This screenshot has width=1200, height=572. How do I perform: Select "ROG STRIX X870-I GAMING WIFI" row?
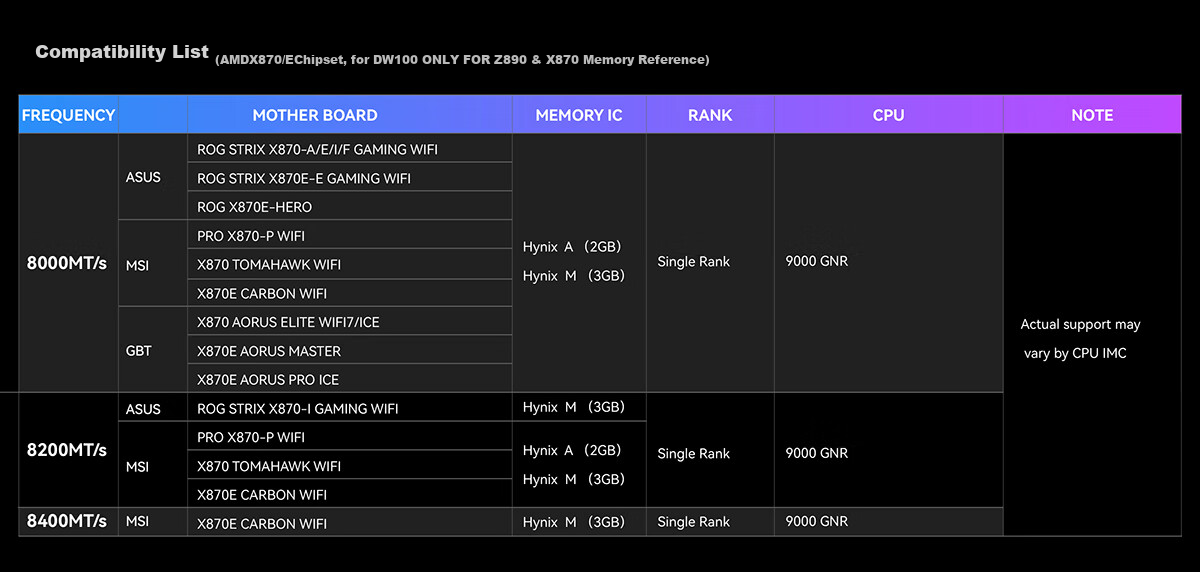click(x=350, y=408)
